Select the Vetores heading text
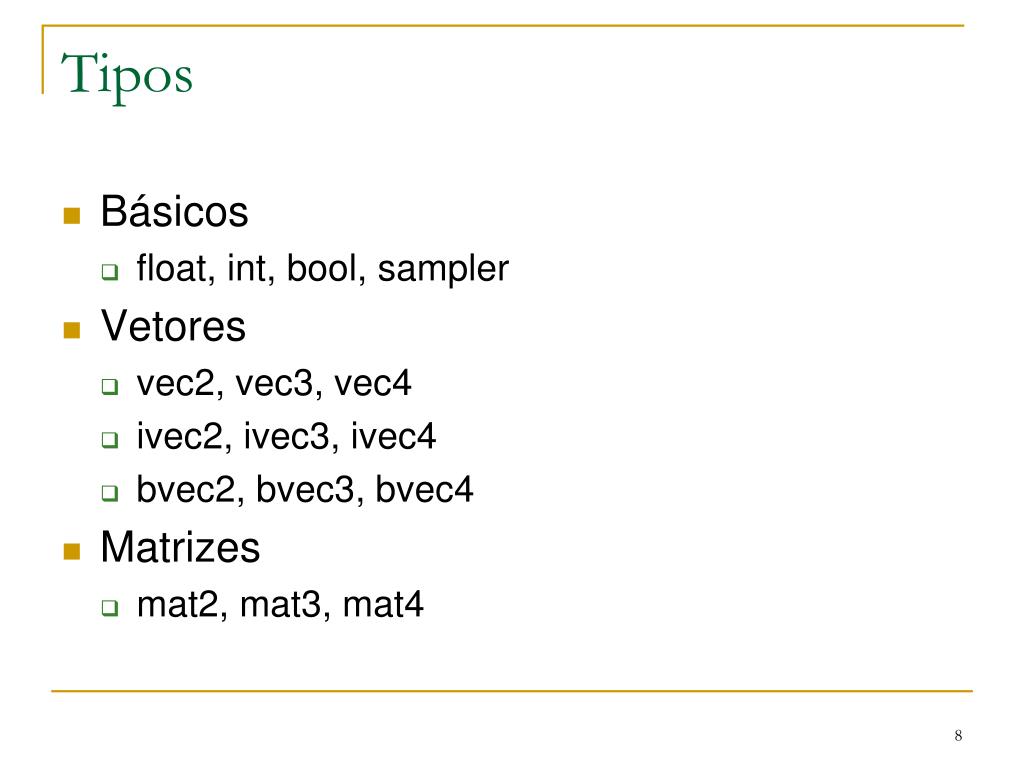This screenshot has height=768, width=1024. click(173, 326)
